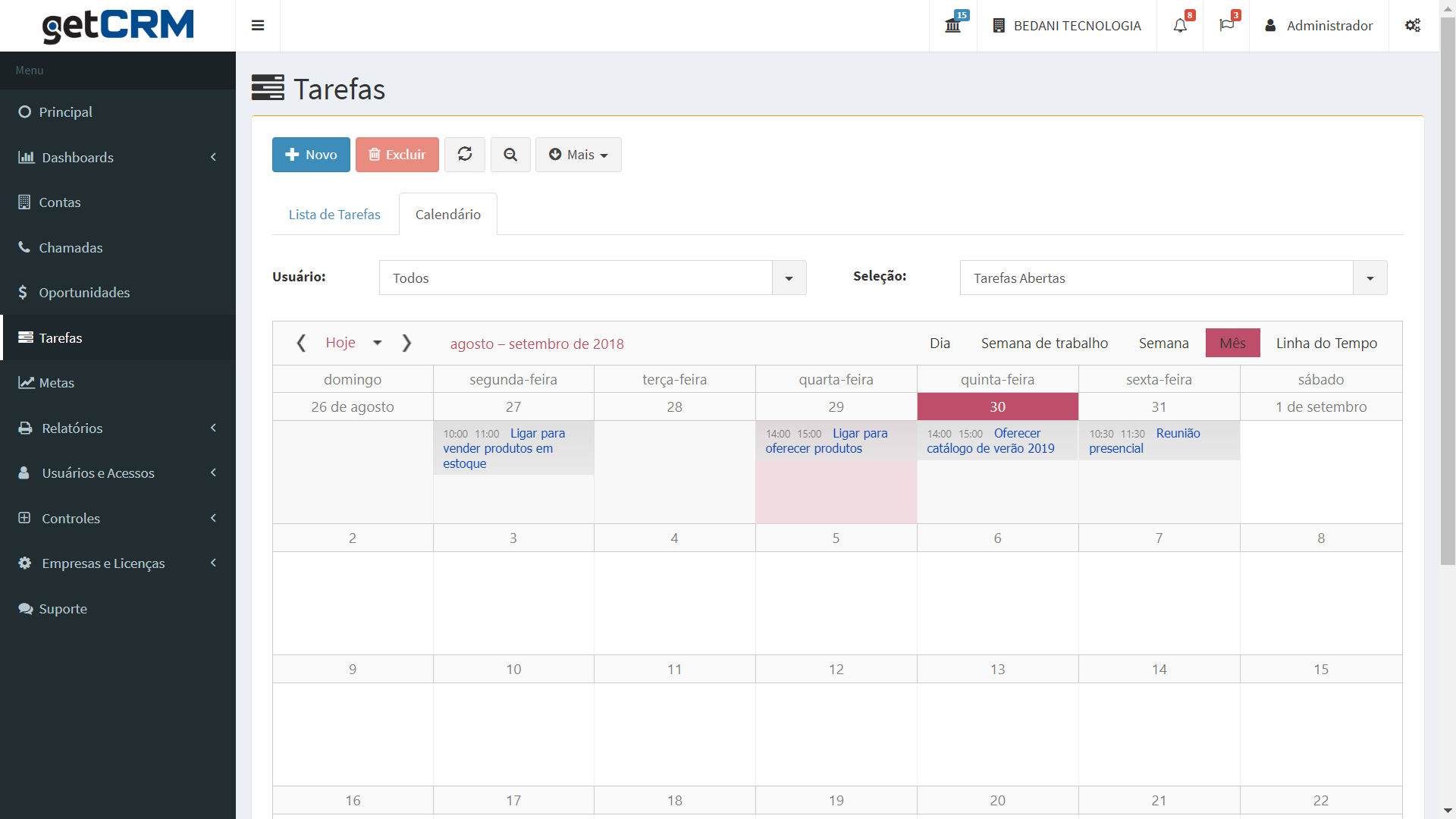Open task Reunião presencial
The height and width of the screenshot is (819, 1456).
click(1159, 441)
